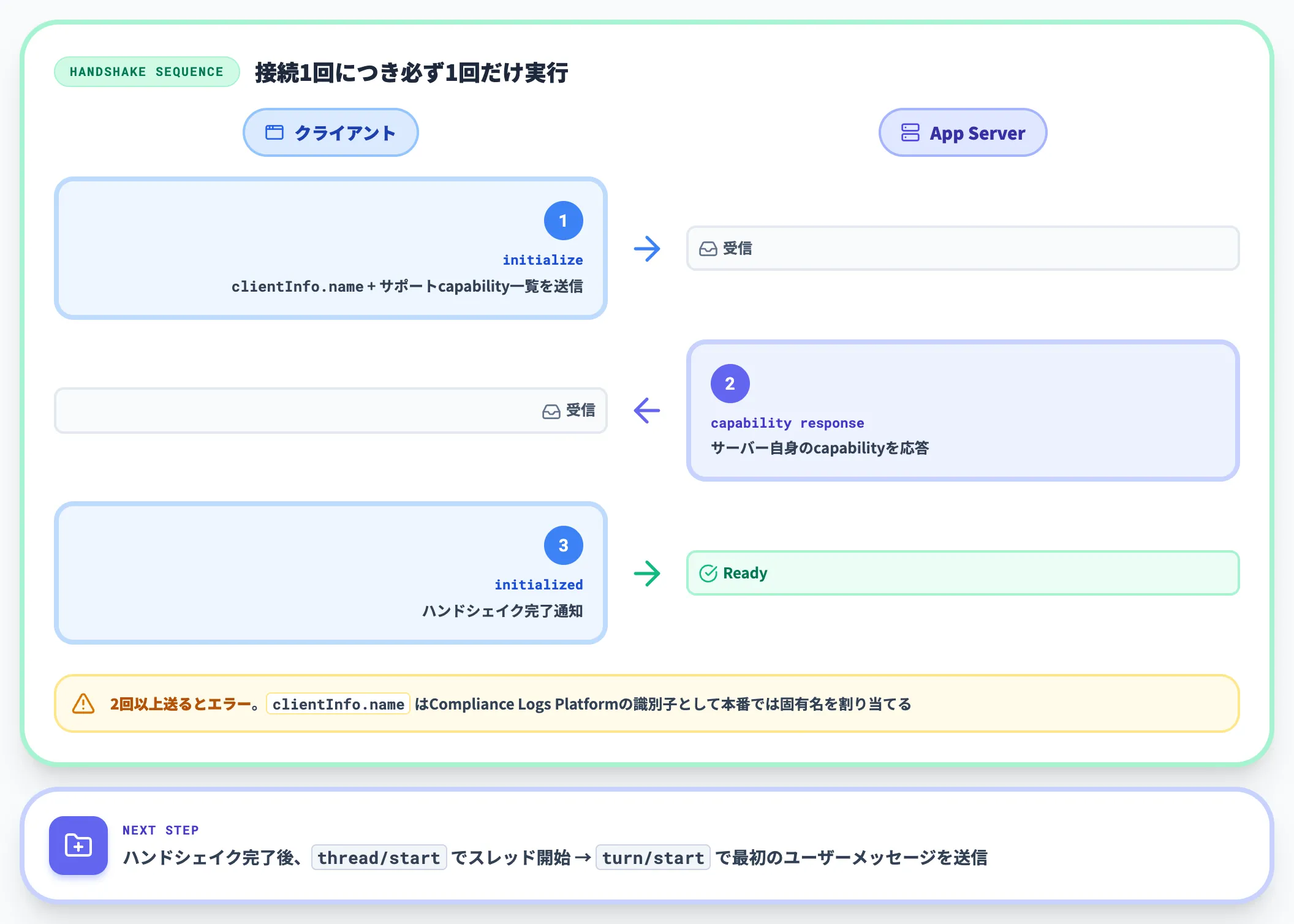Click the step 2 number circle
The image size is (1294, 924).
[x=730, y=384]
